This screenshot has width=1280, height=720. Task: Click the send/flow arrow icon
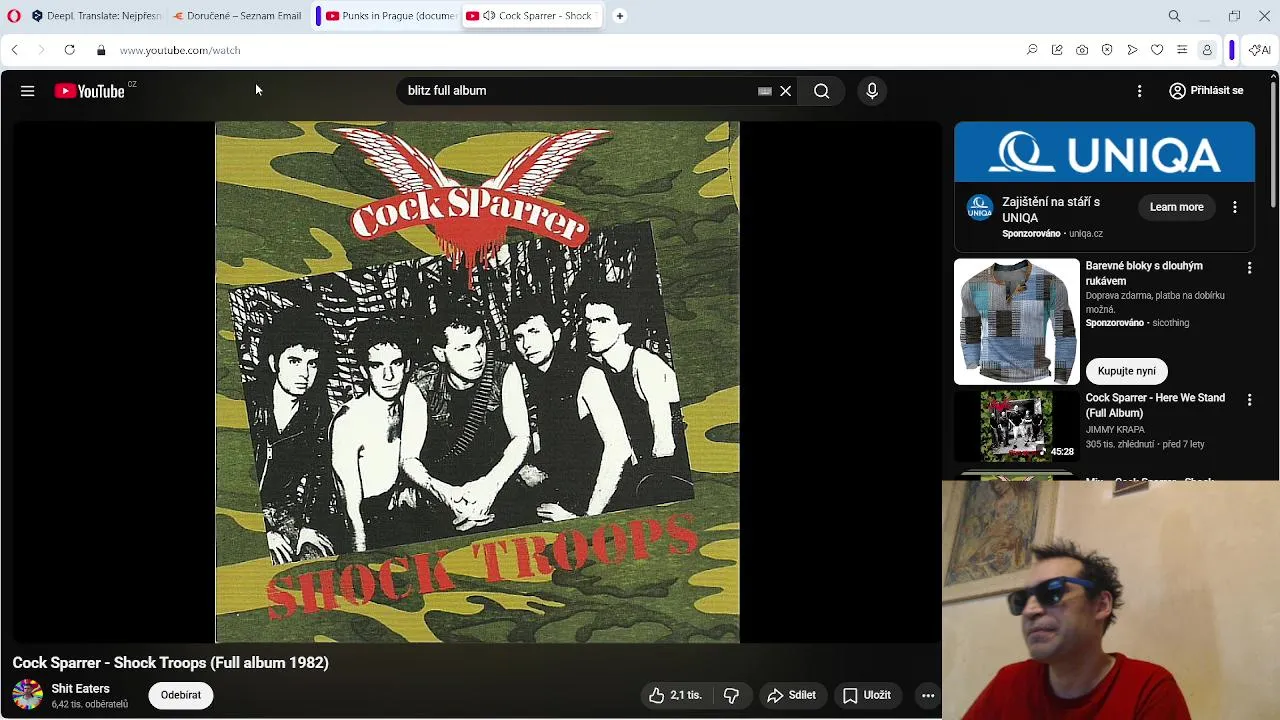click(1132, 50)
